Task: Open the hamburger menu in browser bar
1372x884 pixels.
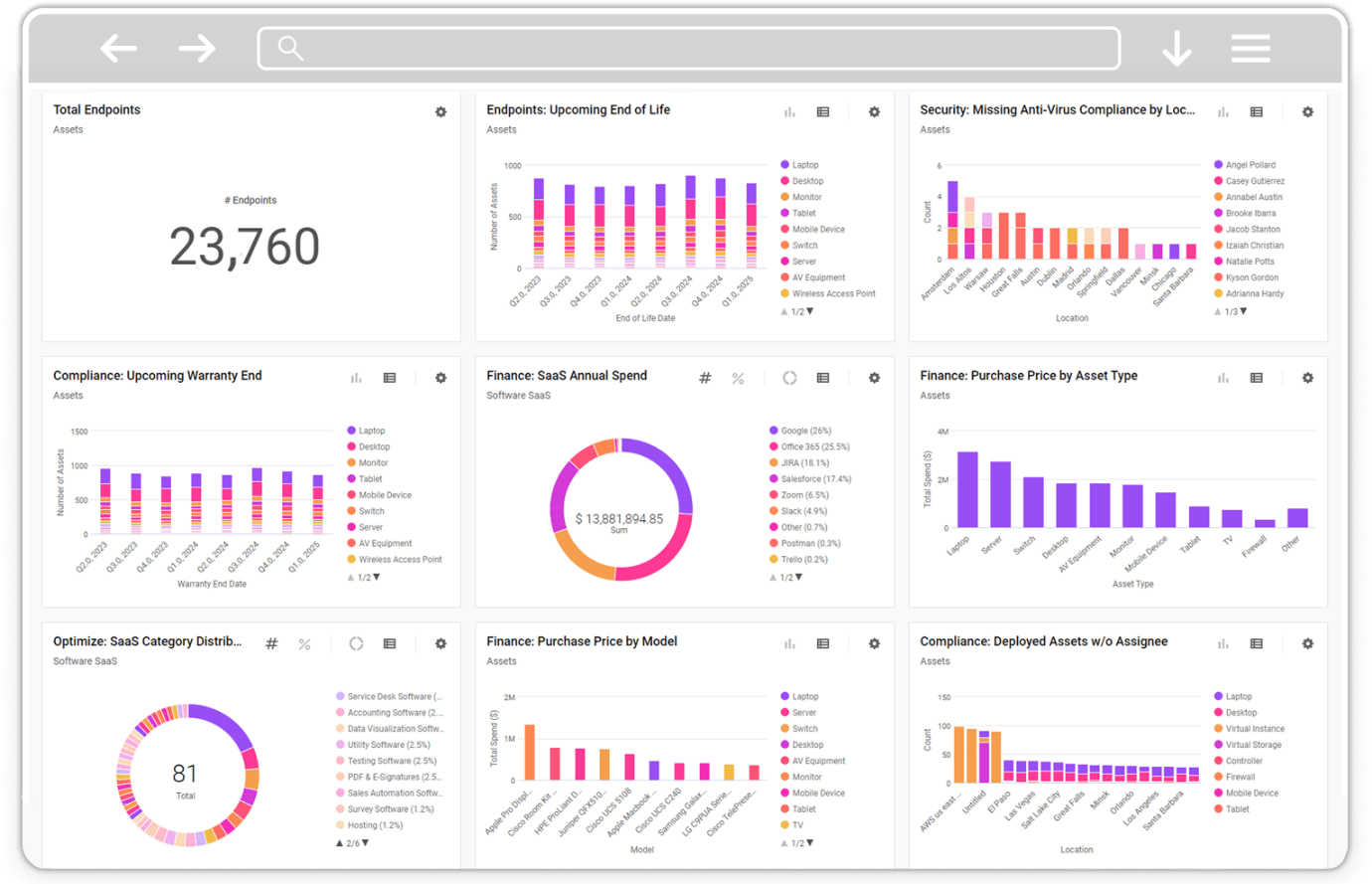Action: 1251,48
